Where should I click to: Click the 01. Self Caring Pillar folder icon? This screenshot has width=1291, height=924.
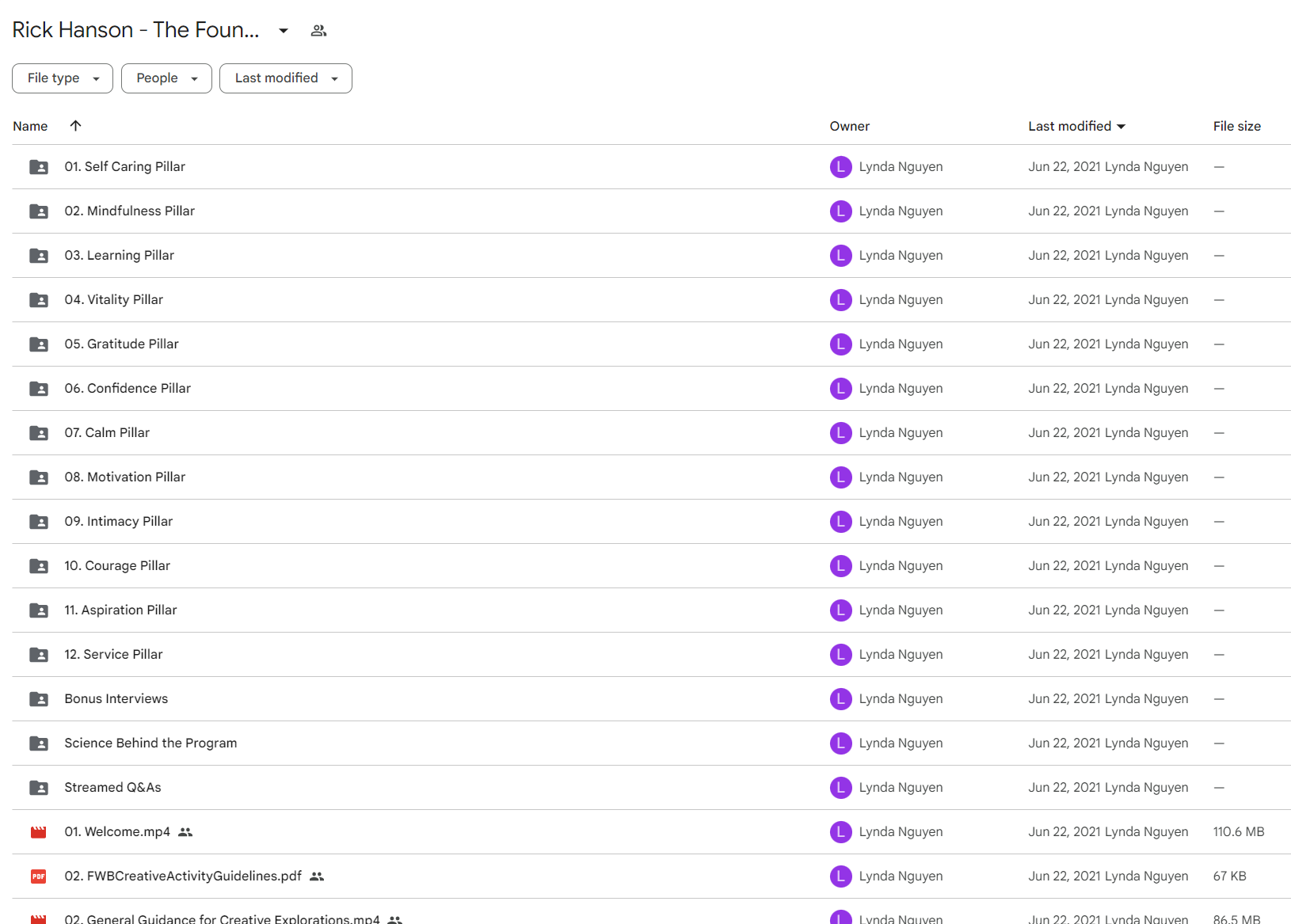(x=39, y=167)
